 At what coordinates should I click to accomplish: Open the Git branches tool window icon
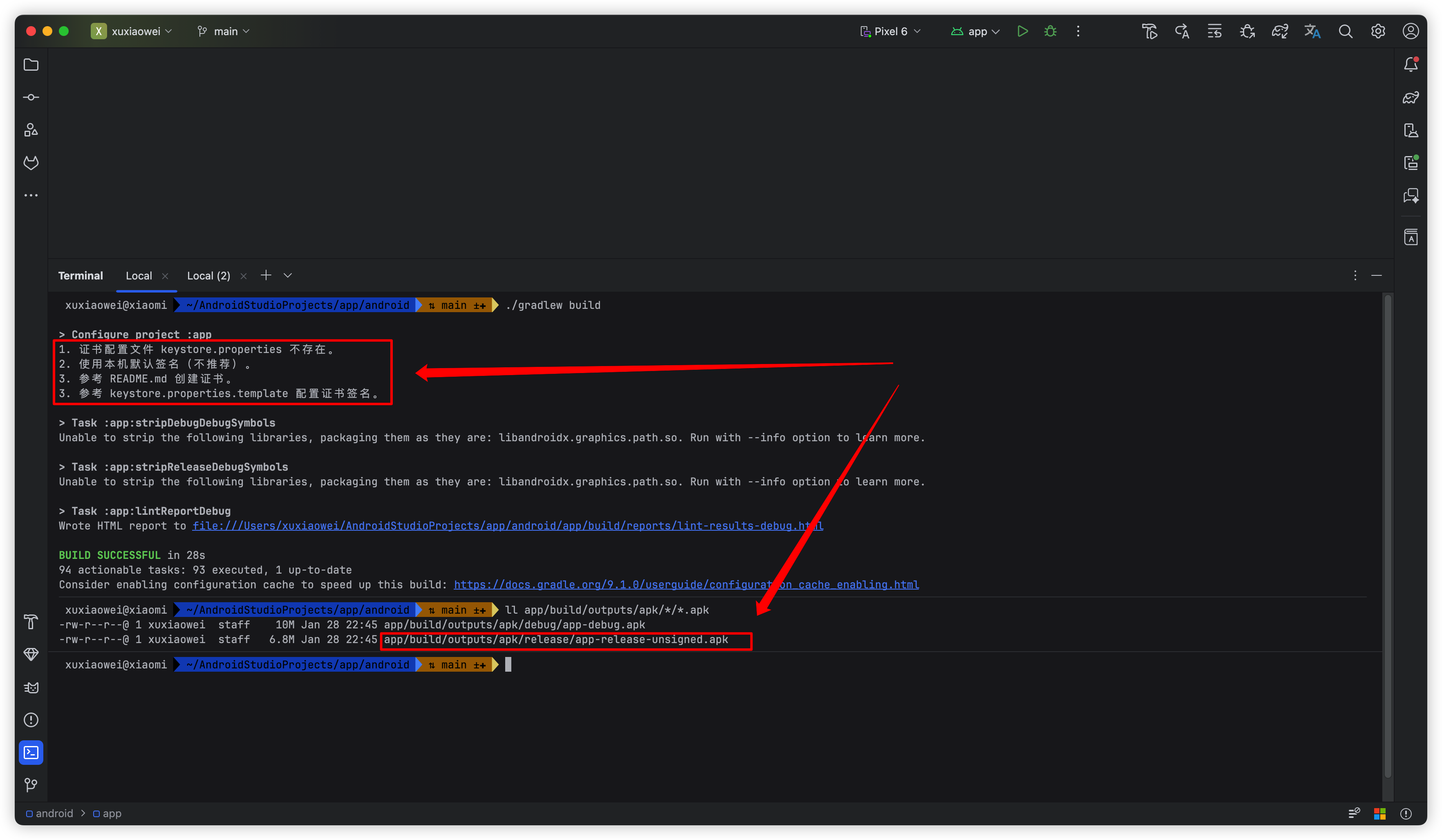coord(31,785)
